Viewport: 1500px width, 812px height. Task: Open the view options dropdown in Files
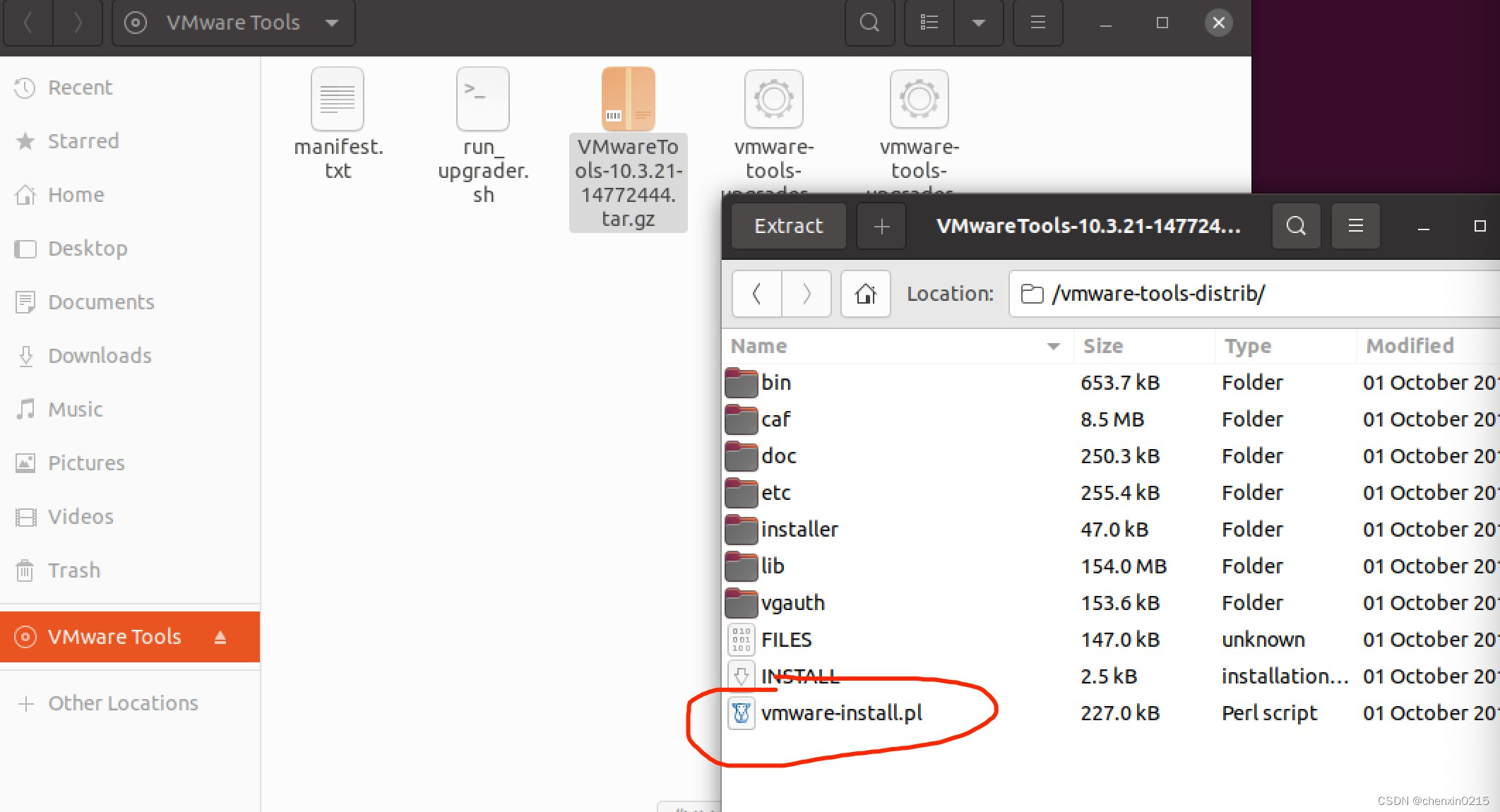point(980,23)
